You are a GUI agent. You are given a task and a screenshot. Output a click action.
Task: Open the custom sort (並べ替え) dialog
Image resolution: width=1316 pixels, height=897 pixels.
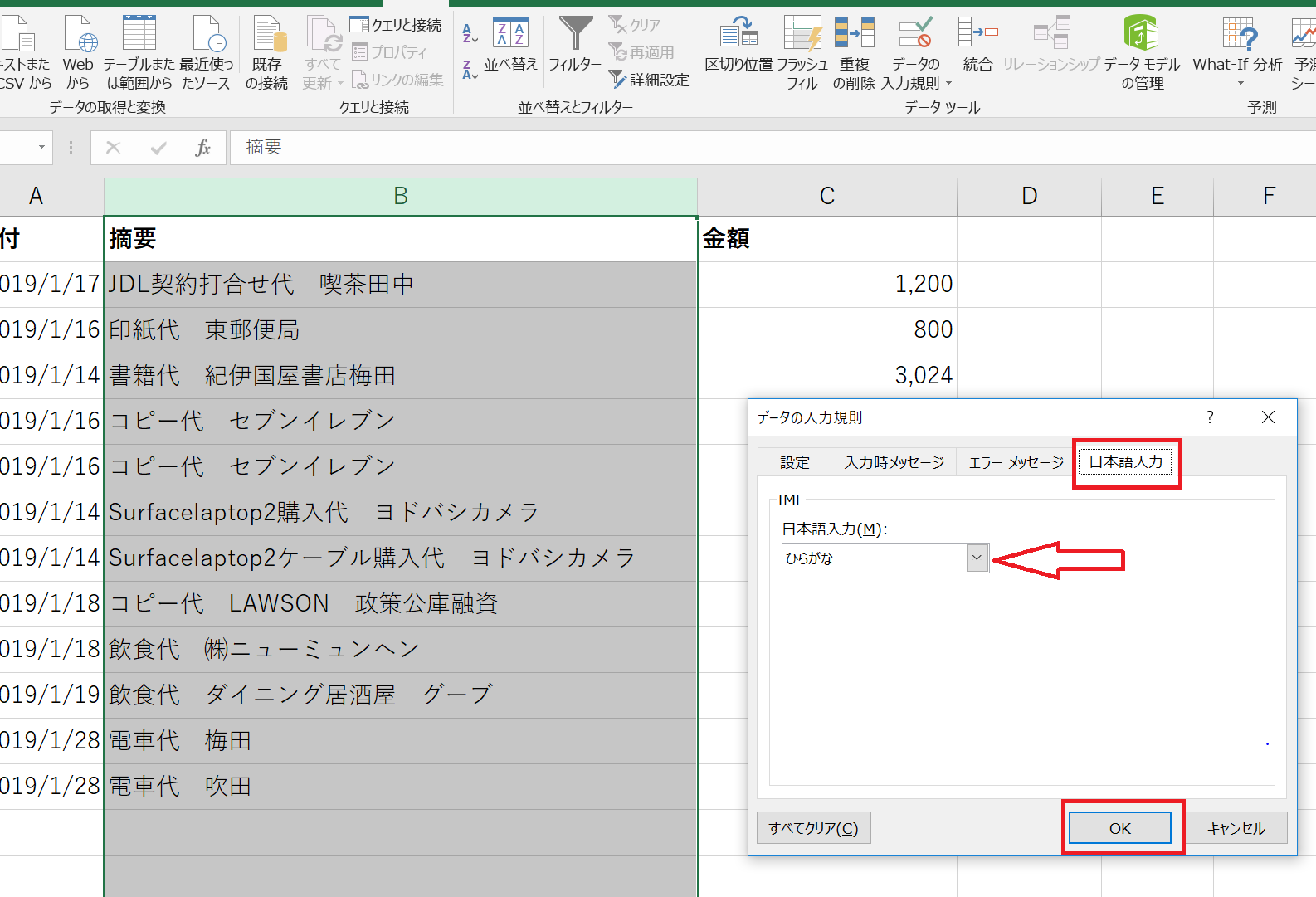[510, 45]
